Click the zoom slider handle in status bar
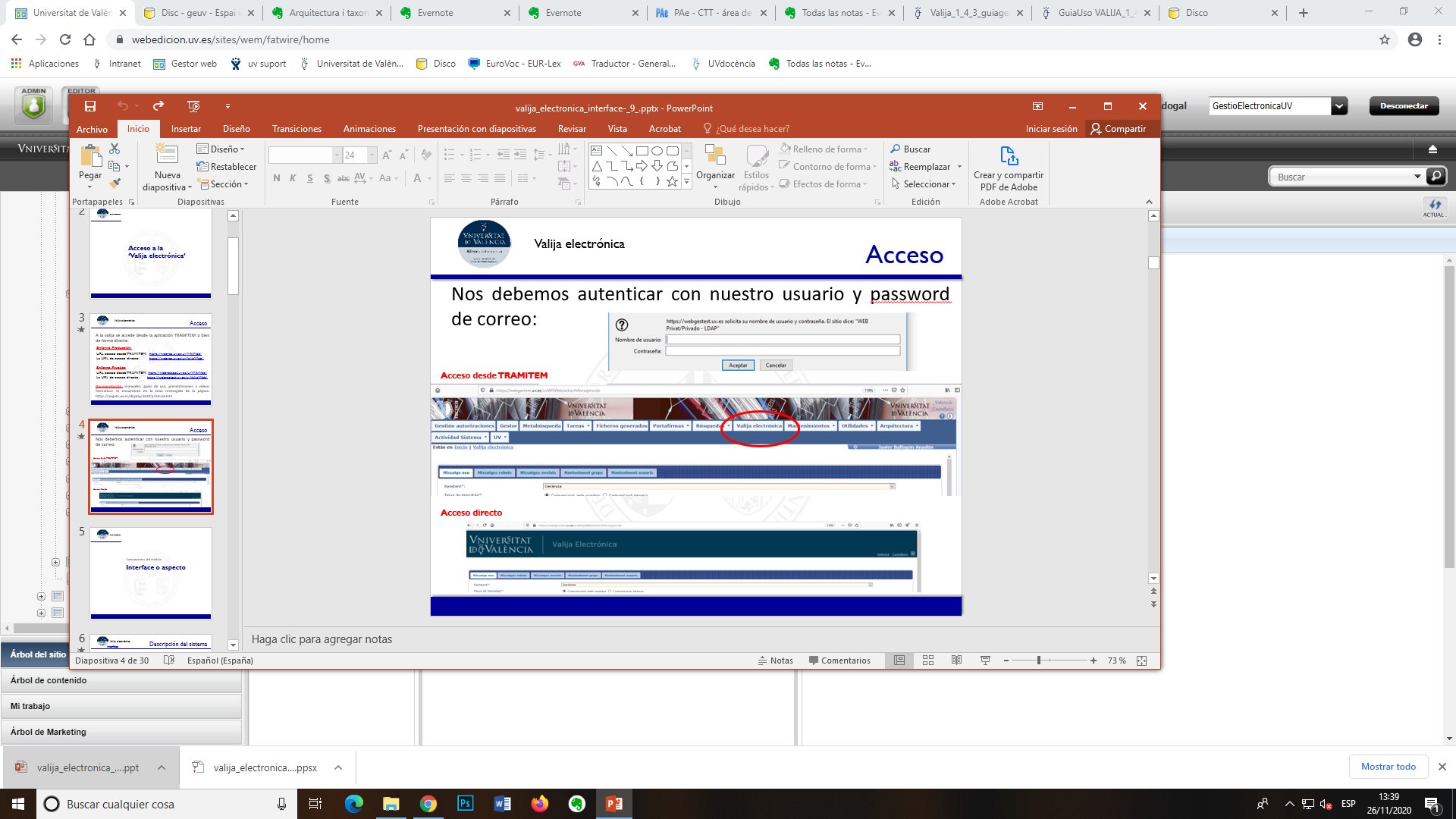Image resolution: width=1456 pixels, height=819 pixels. pyautogui.click(x=1038, y=661)
